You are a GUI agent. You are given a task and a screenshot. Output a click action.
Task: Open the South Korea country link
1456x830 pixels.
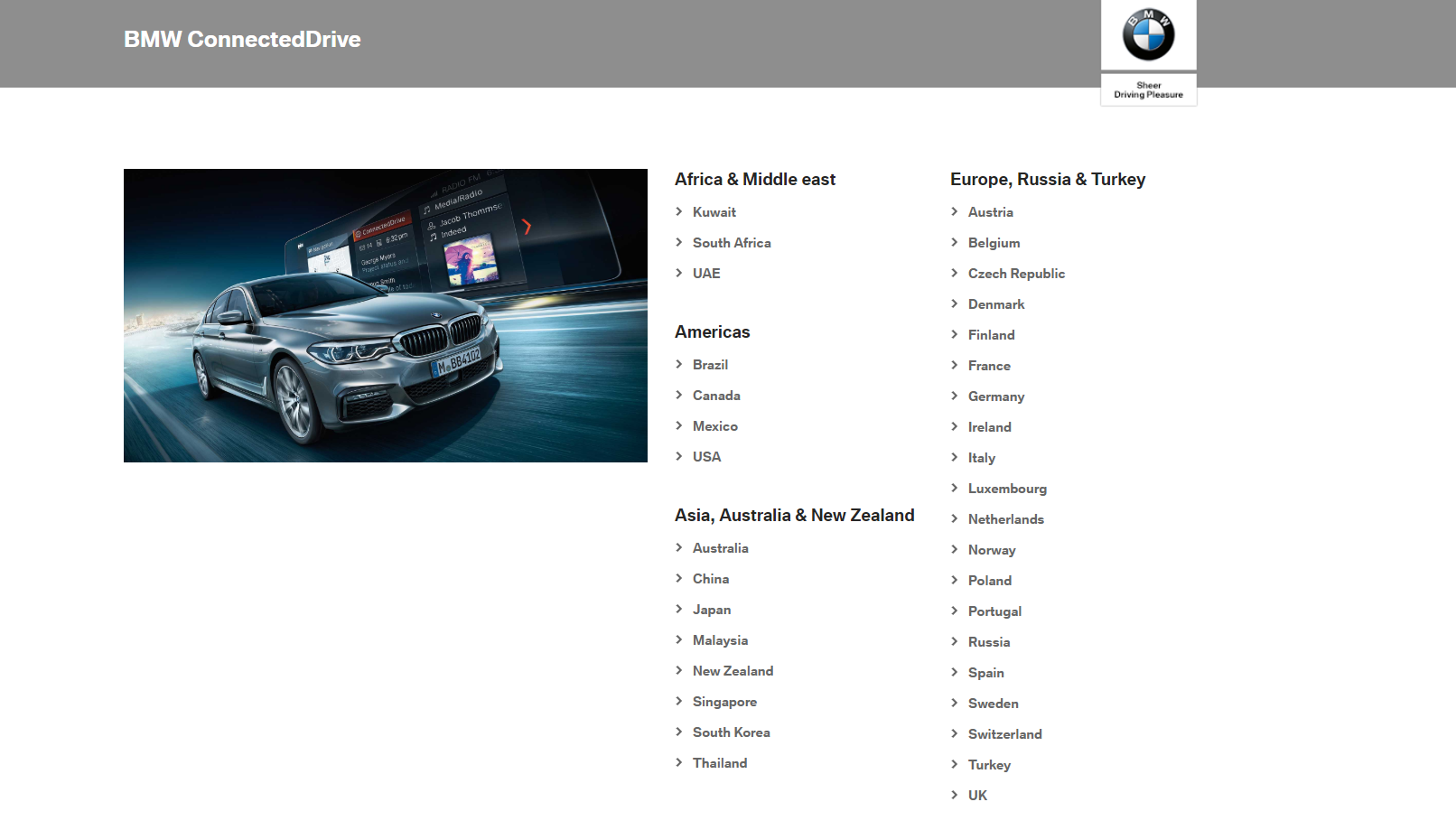click(x=732, y=732)
